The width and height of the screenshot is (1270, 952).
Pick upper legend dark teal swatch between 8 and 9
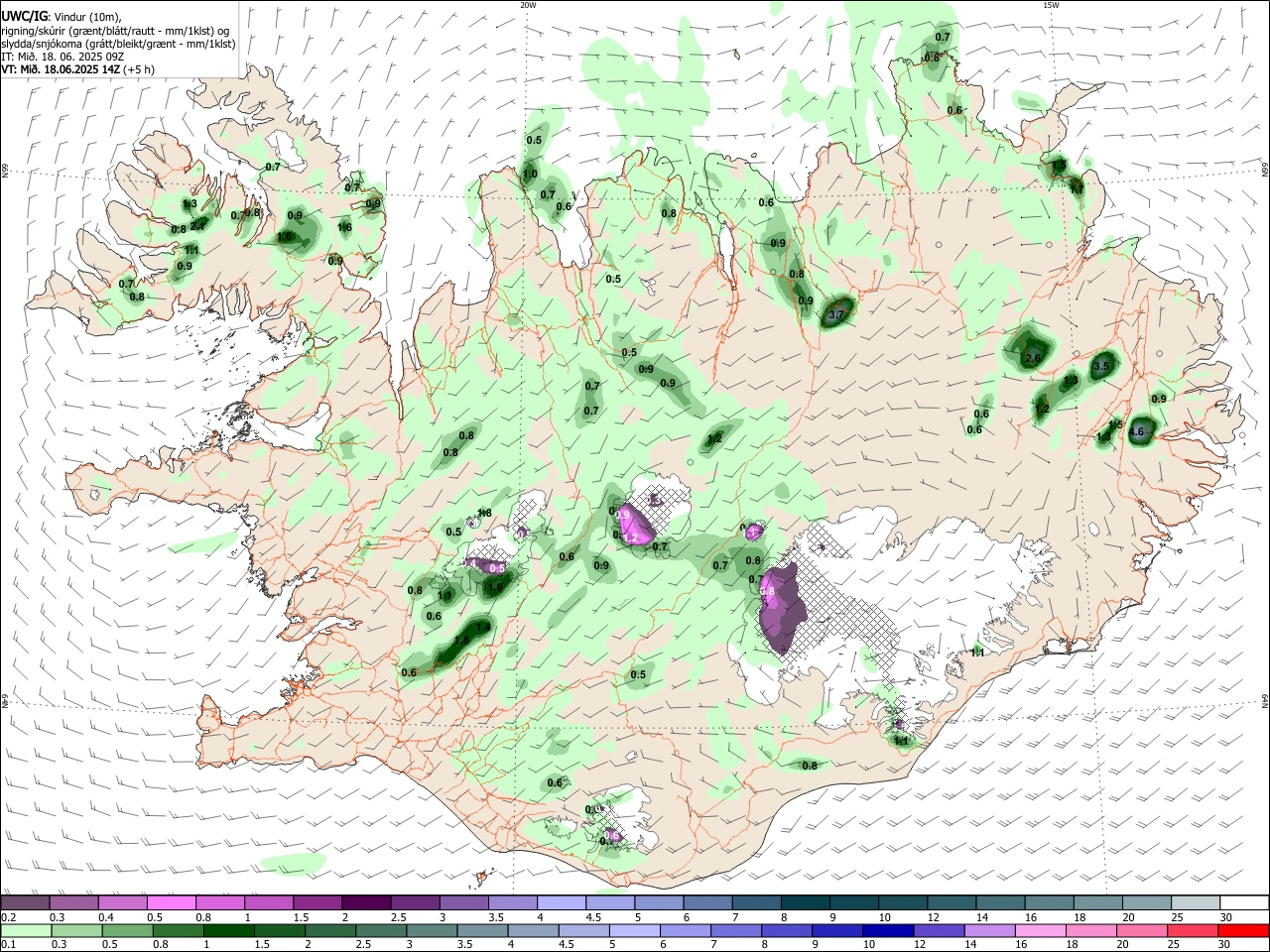point(805,903)
